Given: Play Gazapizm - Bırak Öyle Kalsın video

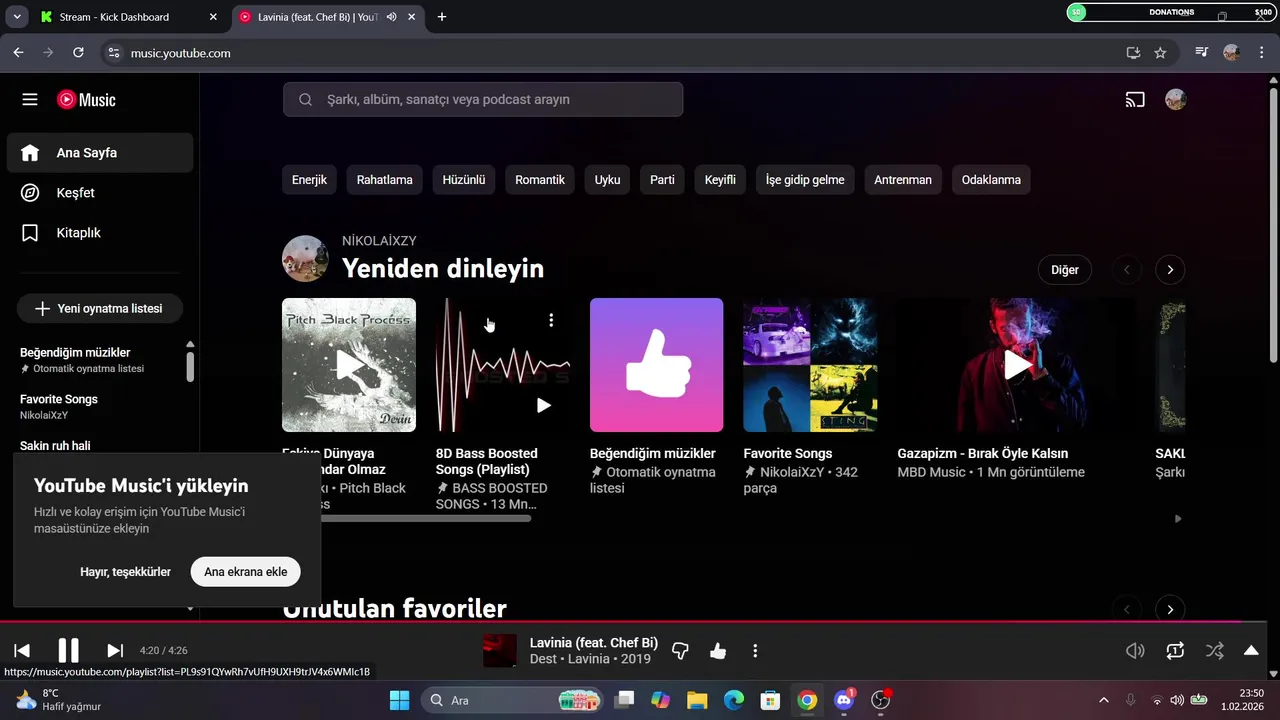Looking at the screenshot, I should (x=1017, y=365).
